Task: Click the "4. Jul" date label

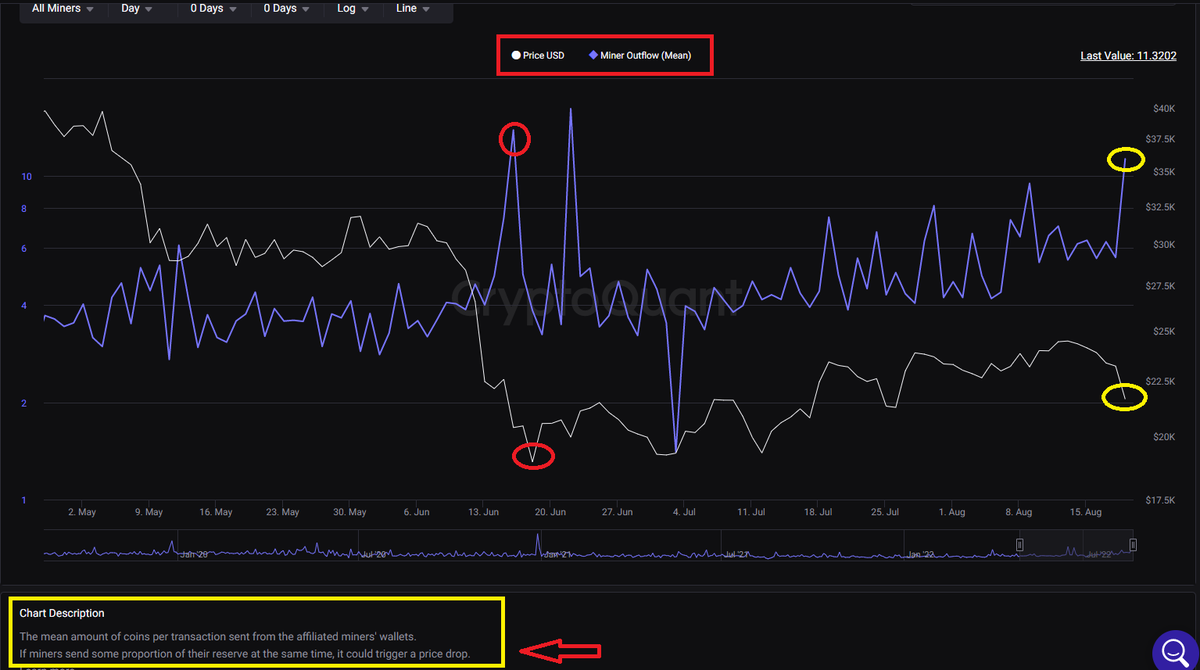Action: pos(684,512)
